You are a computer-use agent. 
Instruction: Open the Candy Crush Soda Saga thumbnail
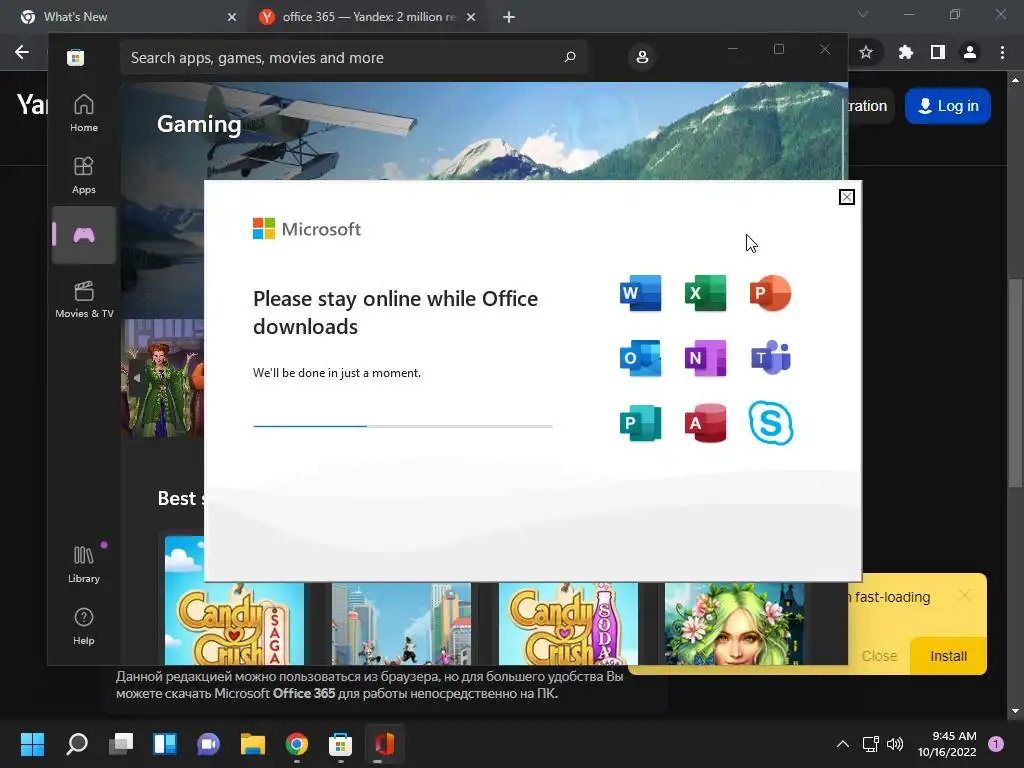568,624
